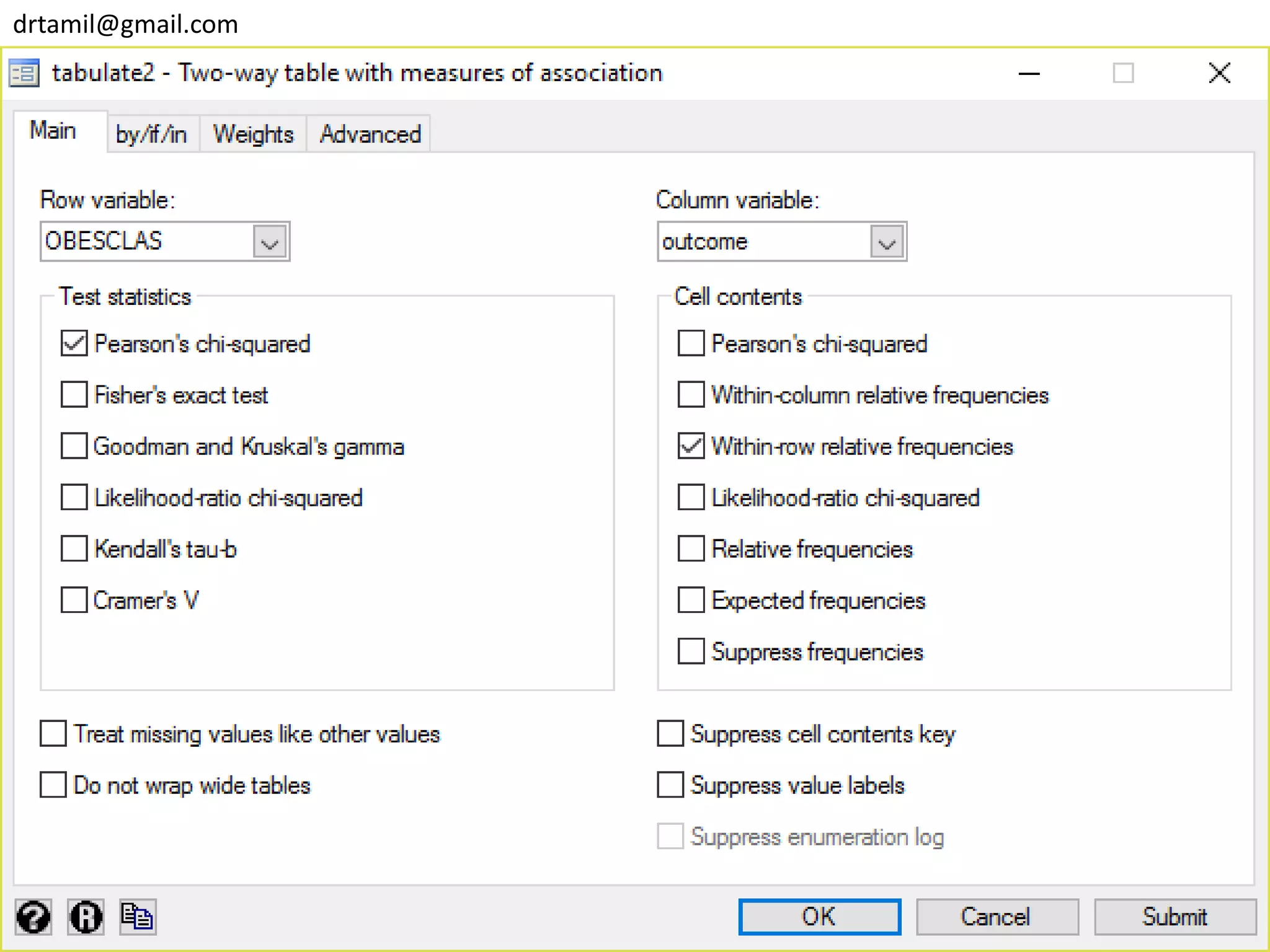Image resolution: width=1270 pixels, height=952 pixels.
Task: Enable Cramer's V test statistic
Action: tap(74, 600)
